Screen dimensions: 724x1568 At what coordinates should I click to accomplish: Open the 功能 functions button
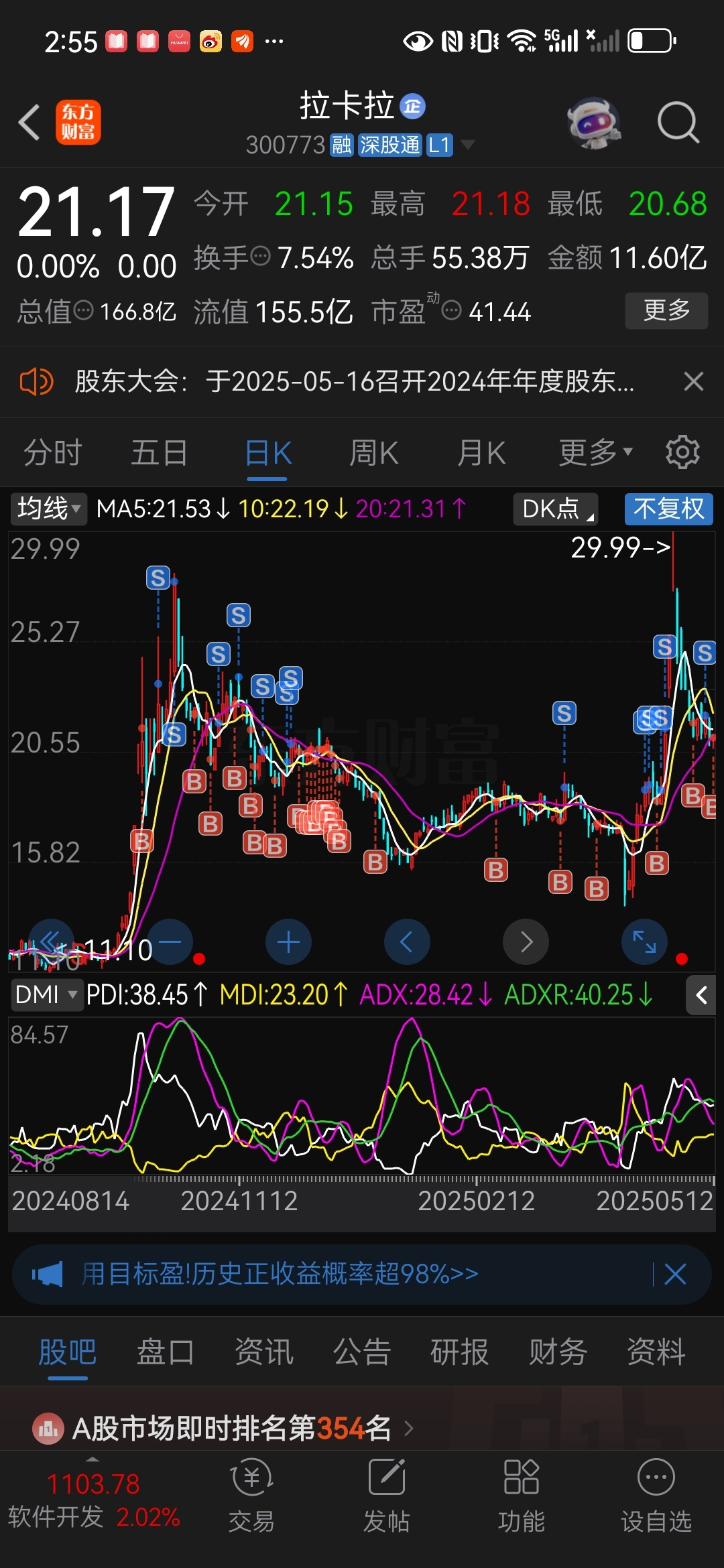pos(522,1497)
